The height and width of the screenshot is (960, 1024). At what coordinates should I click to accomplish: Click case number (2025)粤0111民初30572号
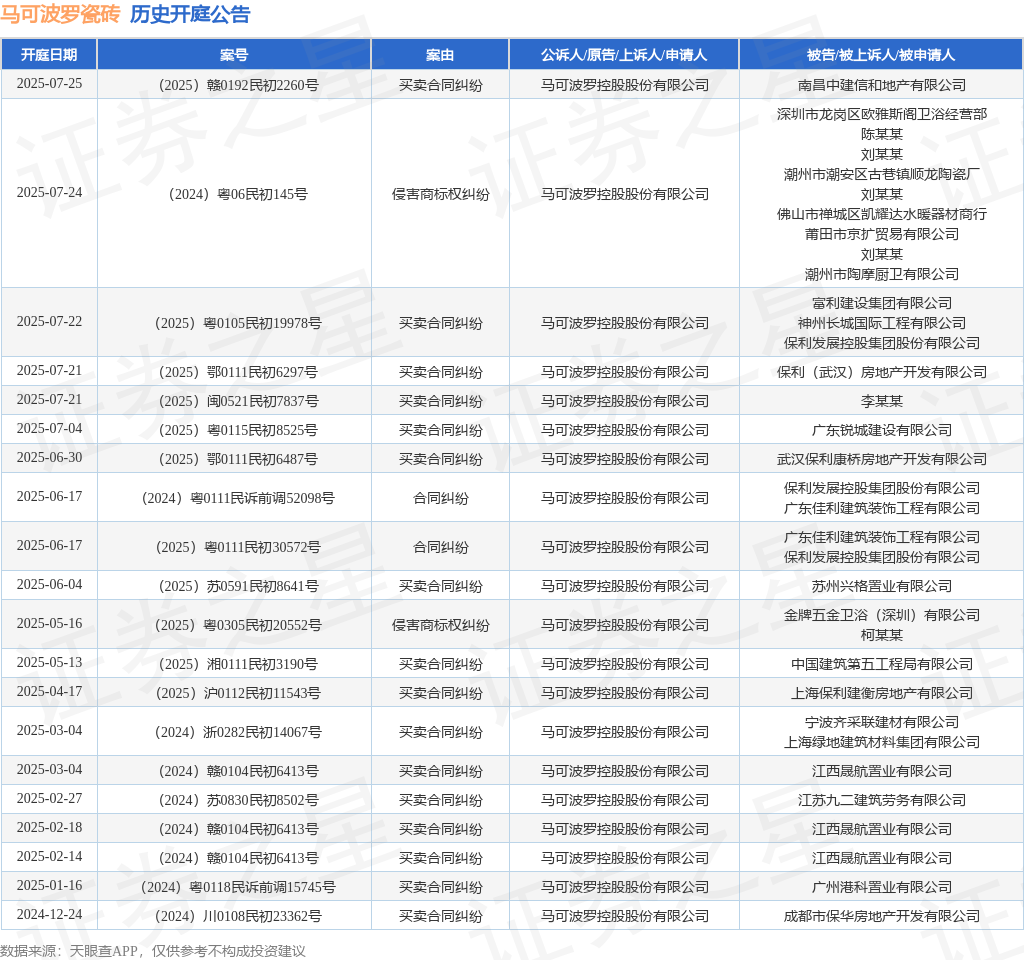pyautogui.click(x=238, y=547)
